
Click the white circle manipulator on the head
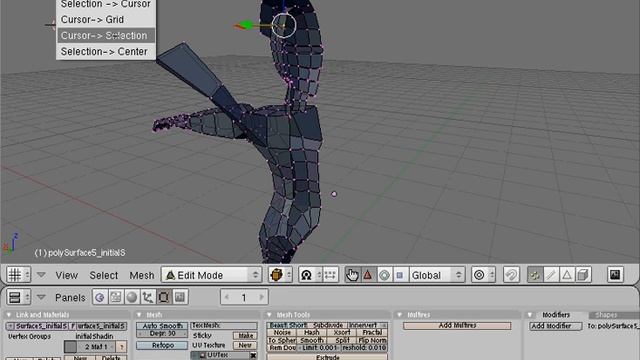(284, 25)
